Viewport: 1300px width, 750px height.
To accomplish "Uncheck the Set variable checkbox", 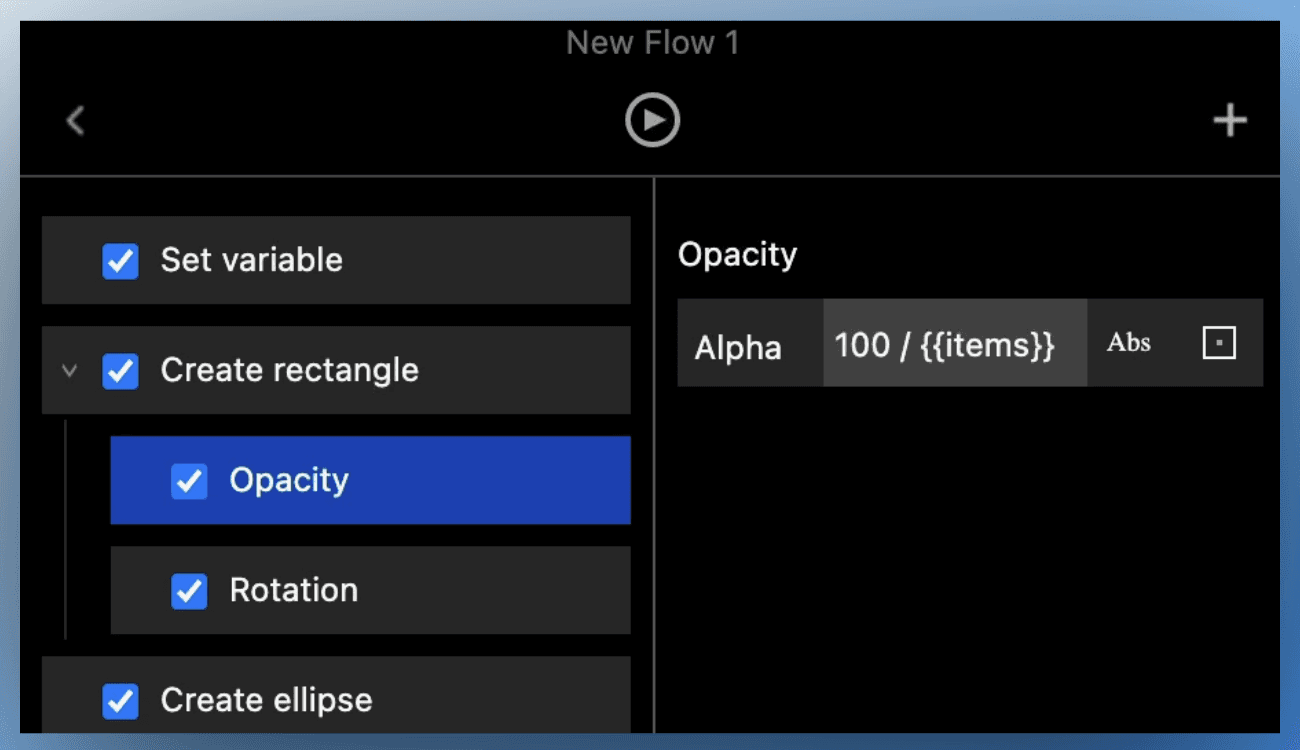I will (121, 261).
